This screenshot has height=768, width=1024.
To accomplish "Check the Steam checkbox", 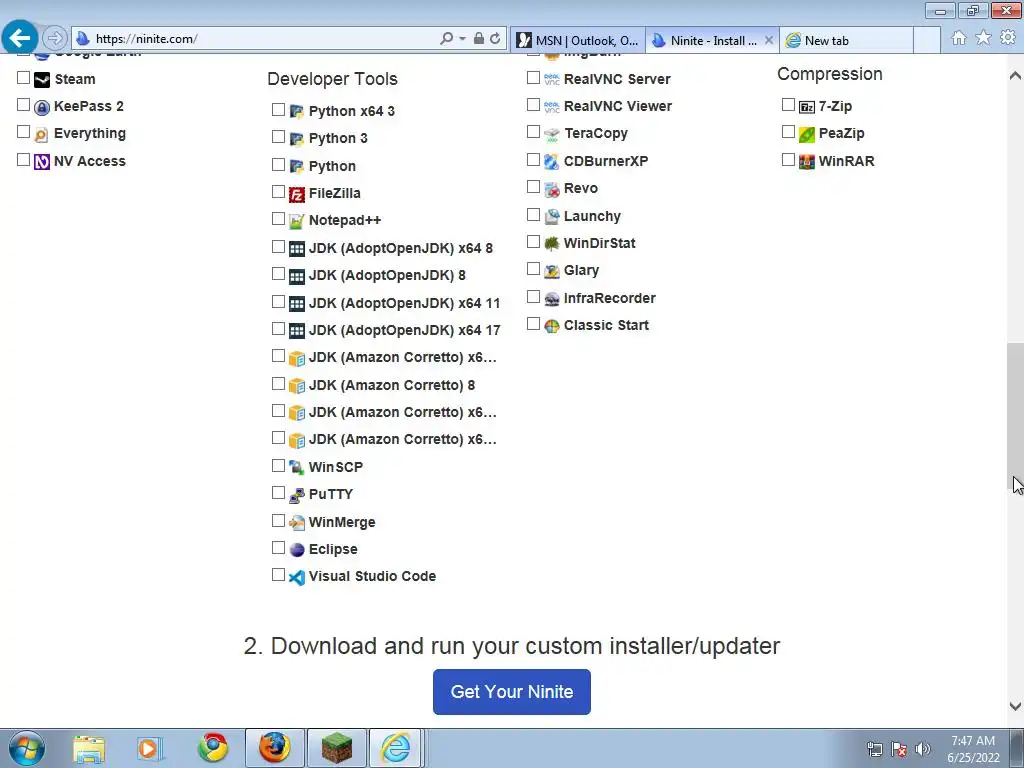I will pyautogui.click(x=24, y=78).
